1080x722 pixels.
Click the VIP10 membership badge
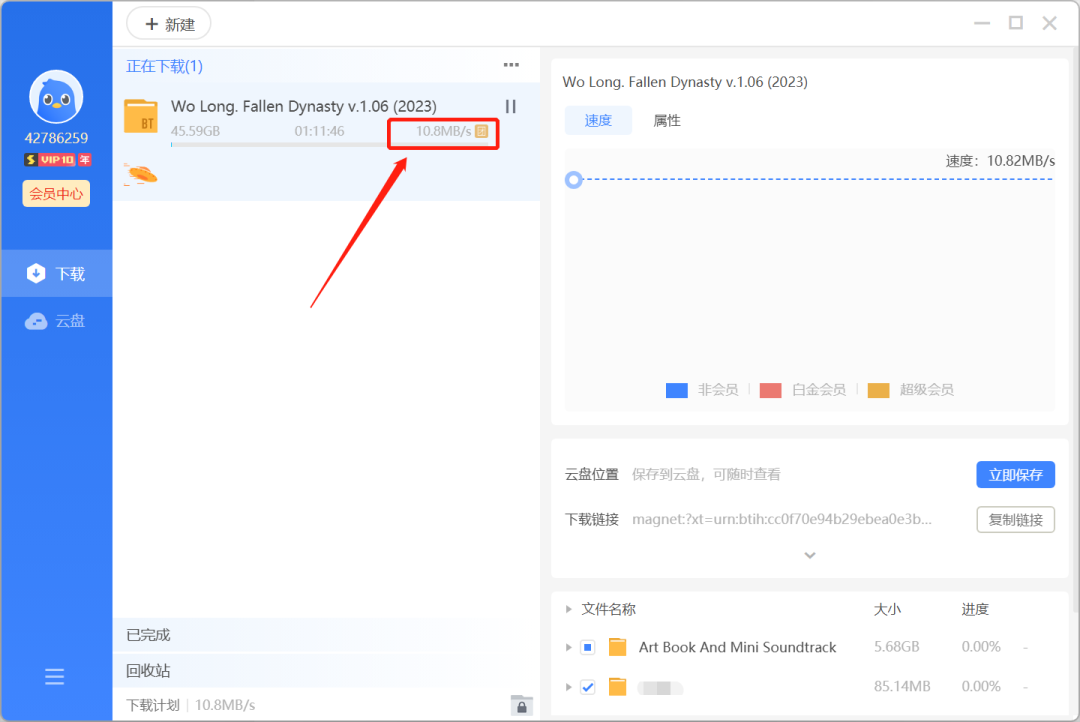pos(57,160)
